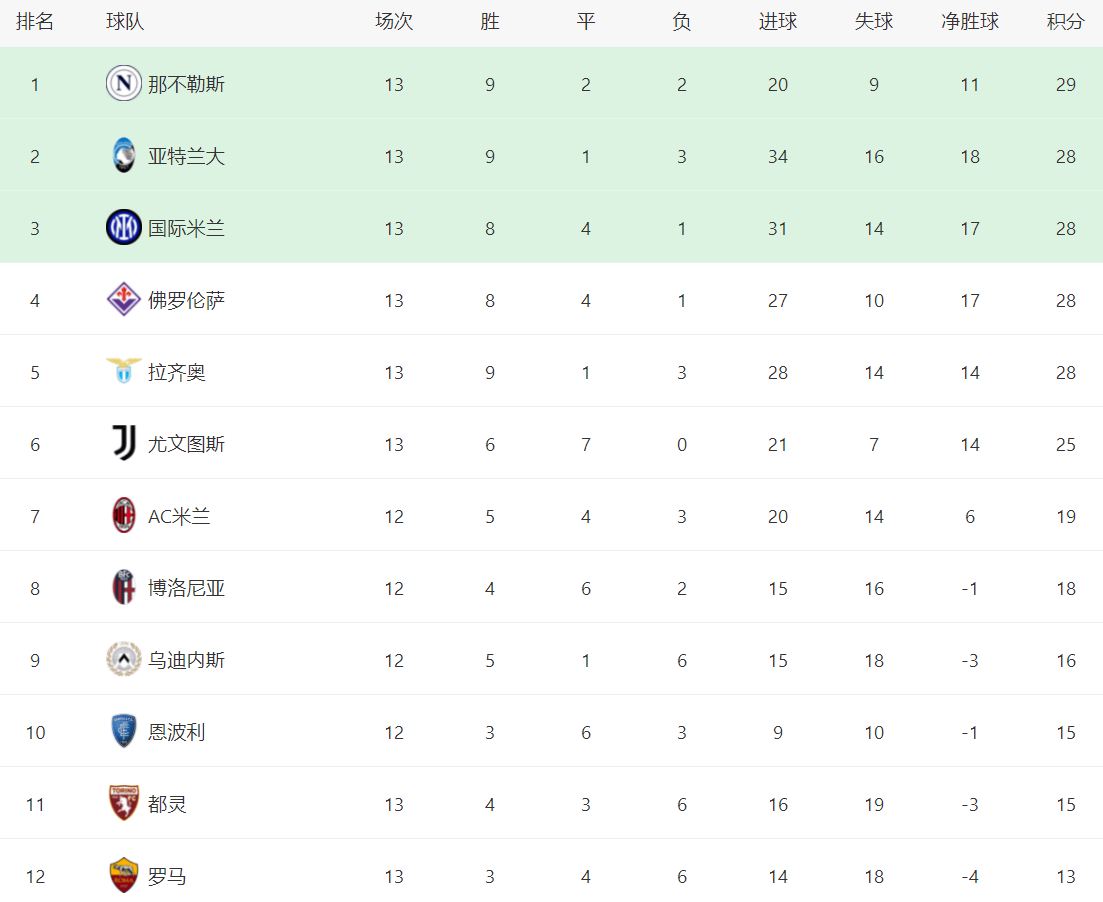Screen dimensions: 1103x902
Task: Open the Torino bull crest
Action: pyautogui.click(x=124, y=804)
